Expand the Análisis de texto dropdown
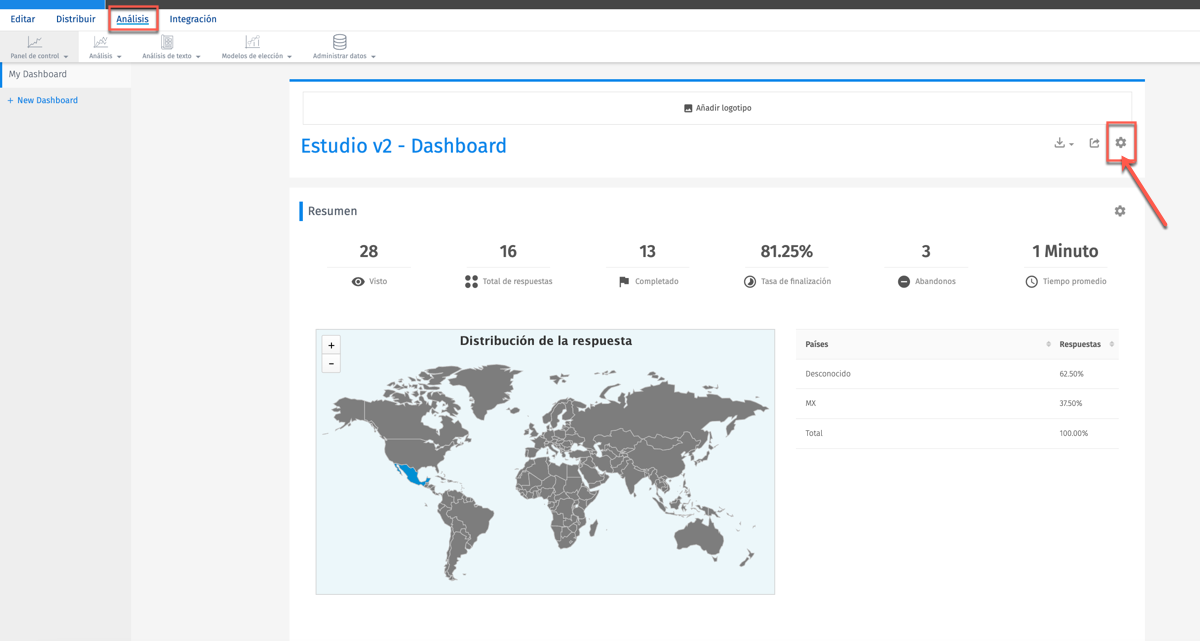The width and height of the screenshot is (1200, 641). coord(198,57)
